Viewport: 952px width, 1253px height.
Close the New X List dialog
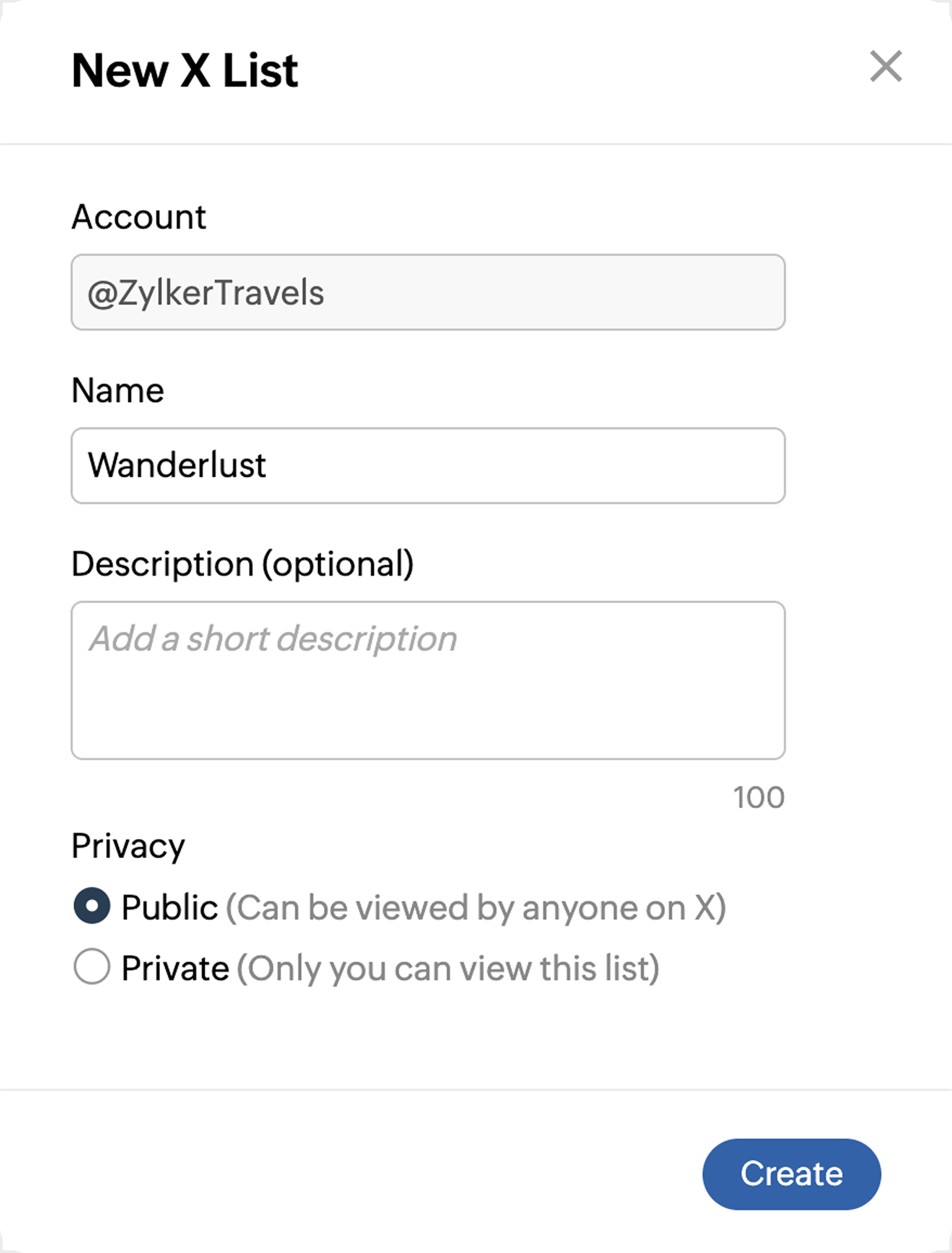pos(886,66)
